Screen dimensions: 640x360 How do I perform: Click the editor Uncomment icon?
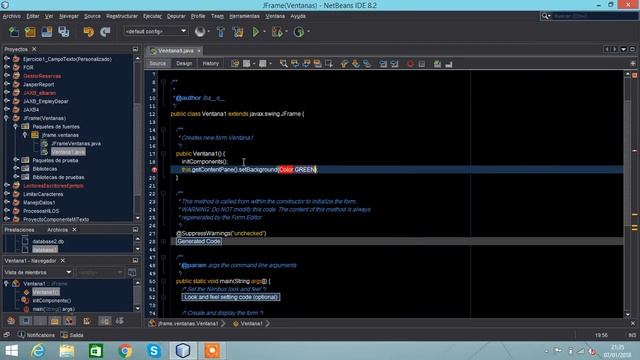click(x=449, y=64)
